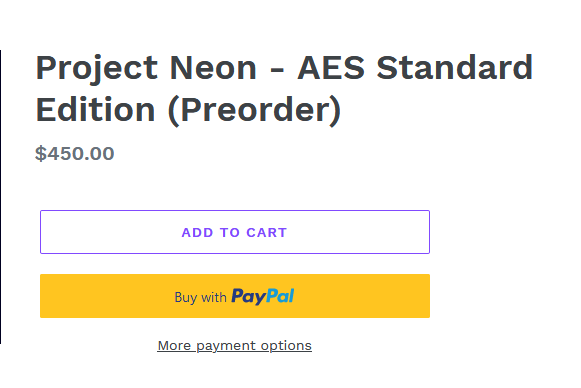Click "payment" in the underlined options link

tap(226, 346)
